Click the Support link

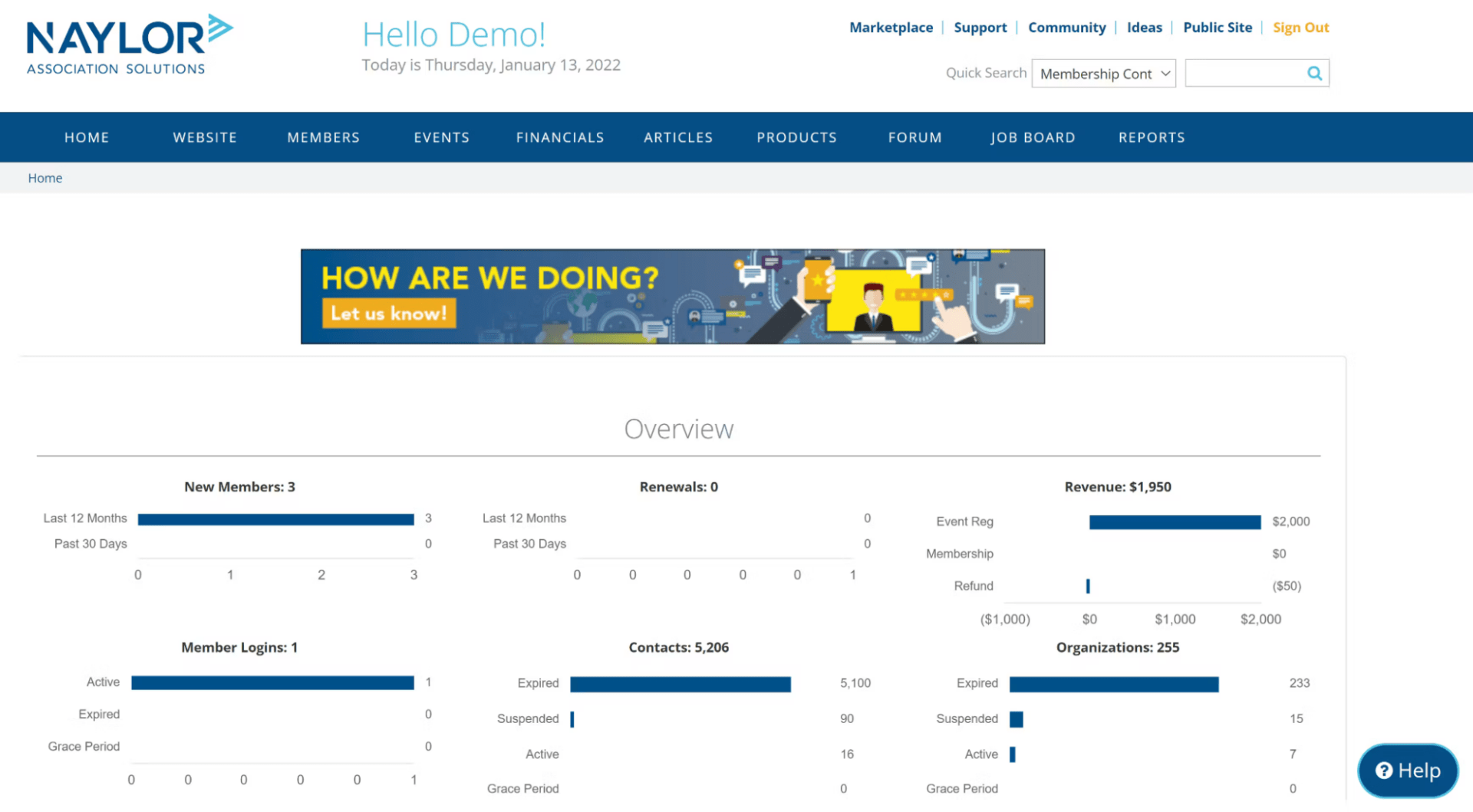click(980, 27)
